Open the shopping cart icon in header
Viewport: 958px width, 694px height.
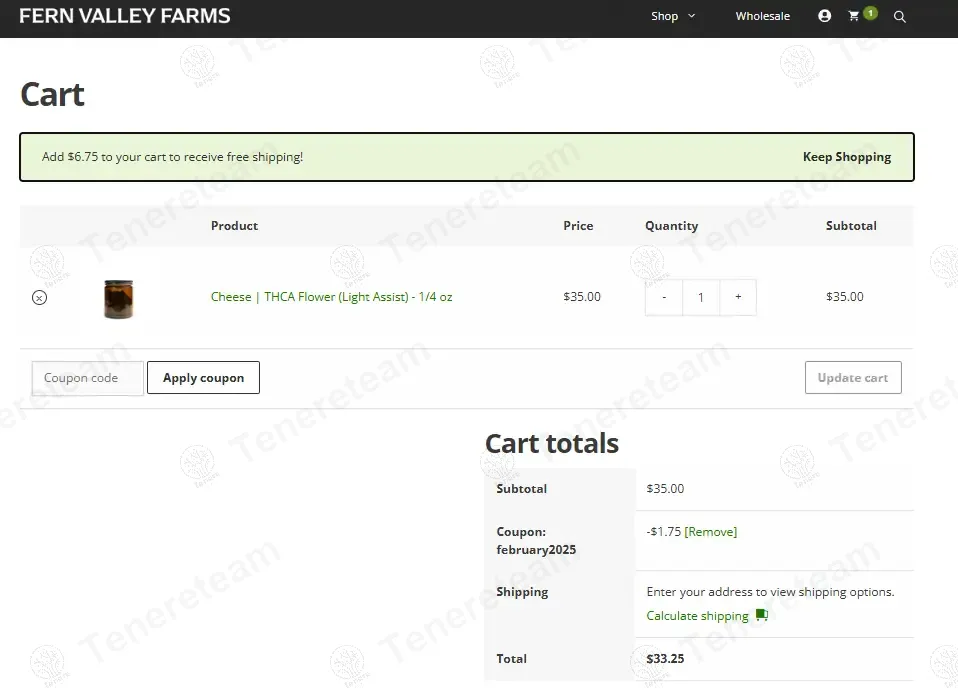coord(854,16)
